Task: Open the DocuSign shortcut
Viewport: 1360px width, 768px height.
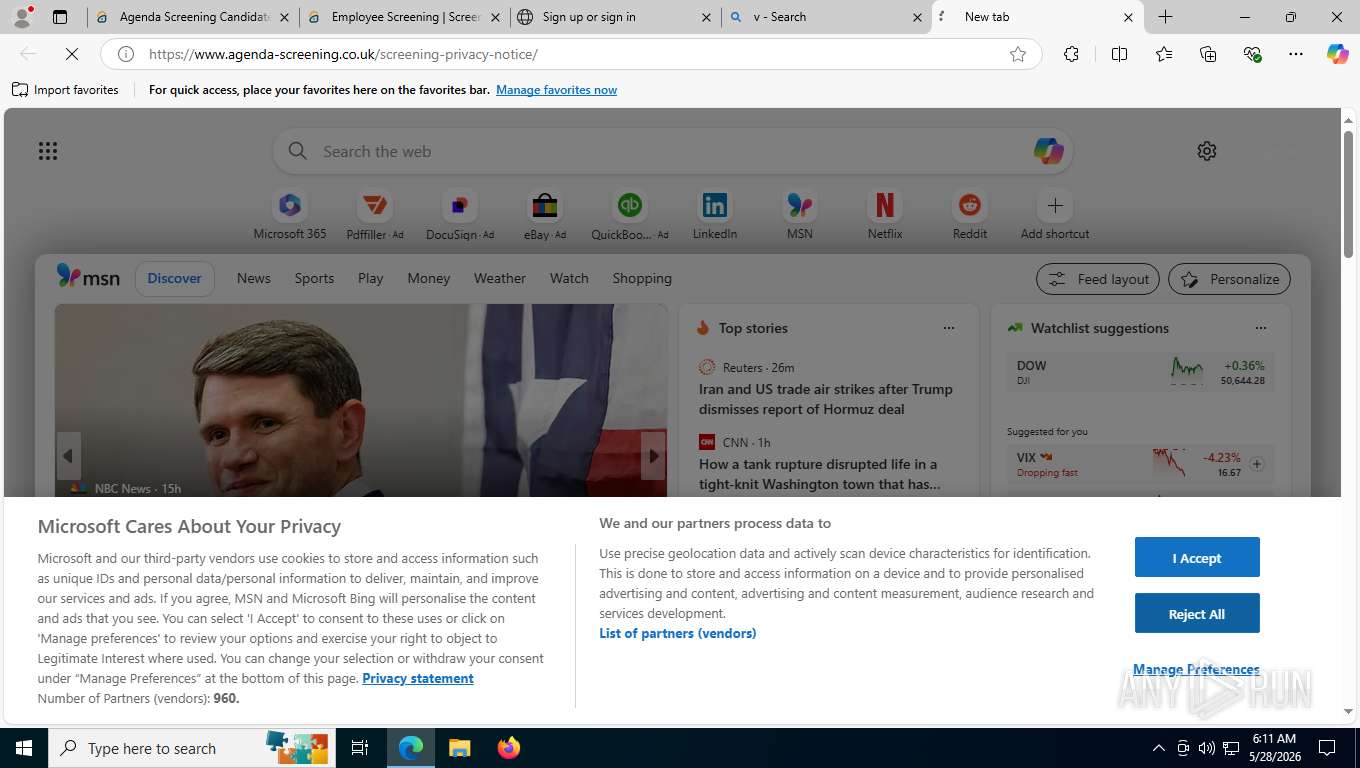Action: point(460,215)
